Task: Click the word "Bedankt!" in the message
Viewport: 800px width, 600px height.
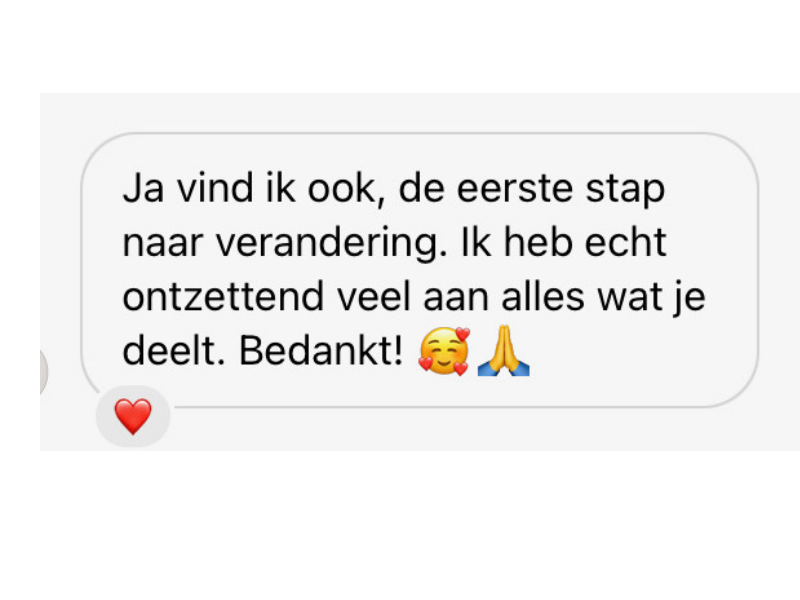Action: [321, 351]
